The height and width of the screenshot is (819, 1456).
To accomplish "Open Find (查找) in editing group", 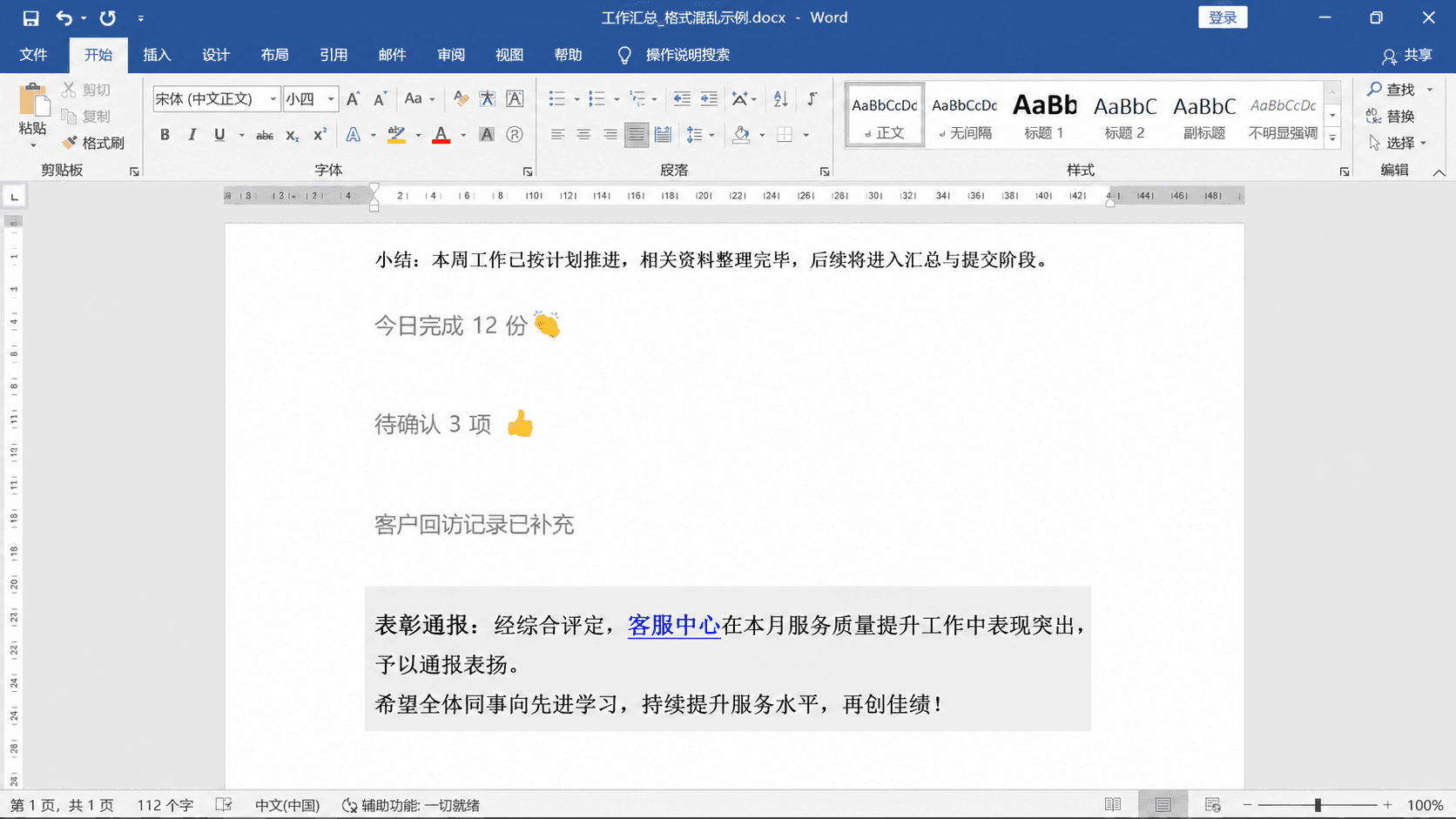I will (1392, 90).
